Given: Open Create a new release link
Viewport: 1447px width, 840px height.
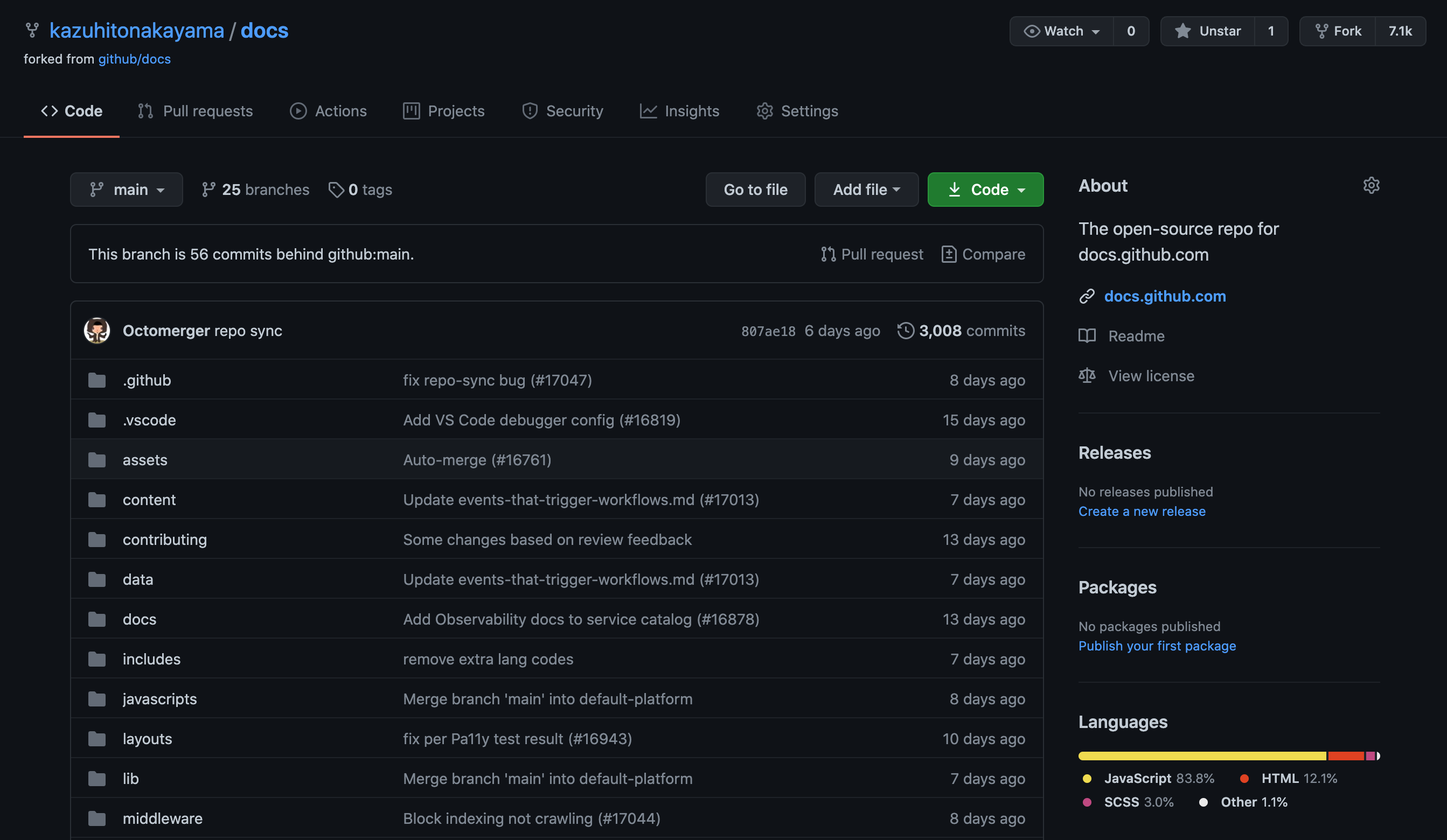Looking at the screenshot, I should pos(1142,511).
